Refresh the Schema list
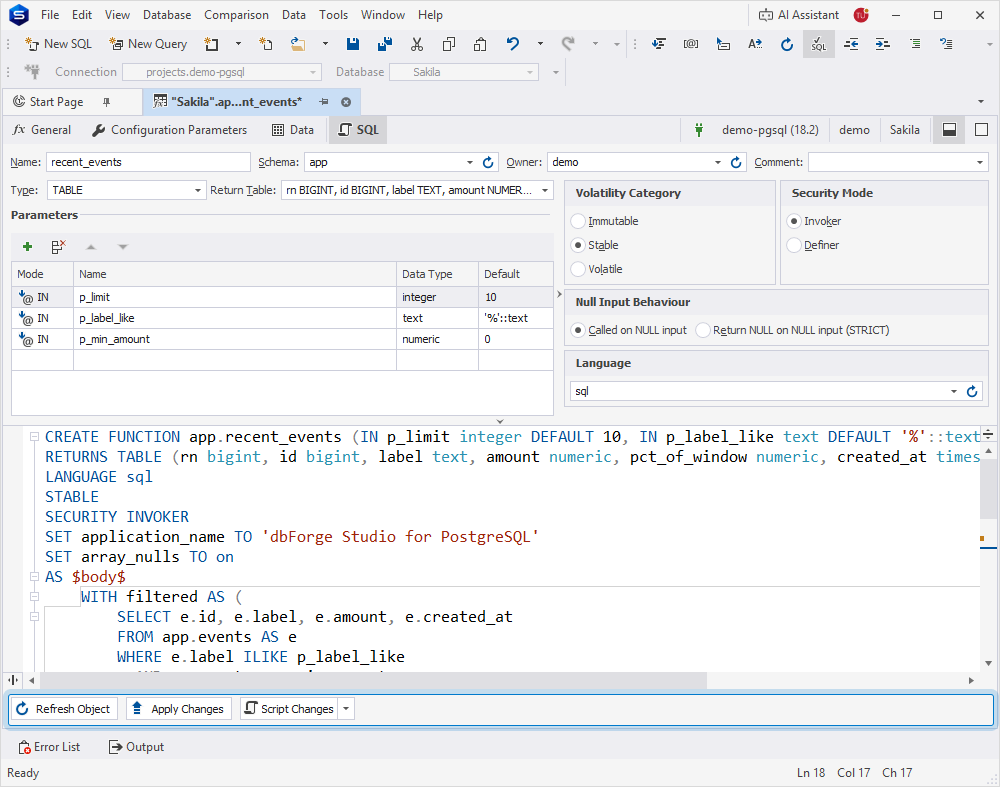The height and width of the screenshot is (787, 1000). [x=488, y=163]
